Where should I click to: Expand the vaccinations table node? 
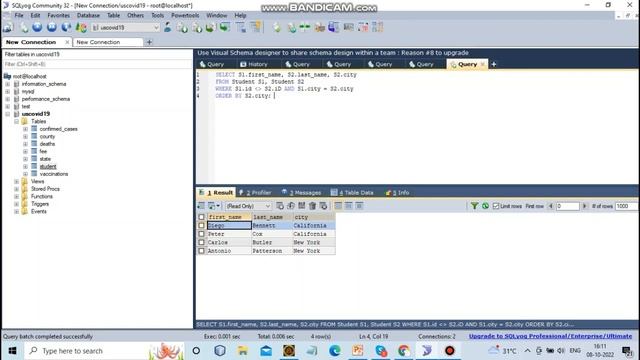click(25, 174)
